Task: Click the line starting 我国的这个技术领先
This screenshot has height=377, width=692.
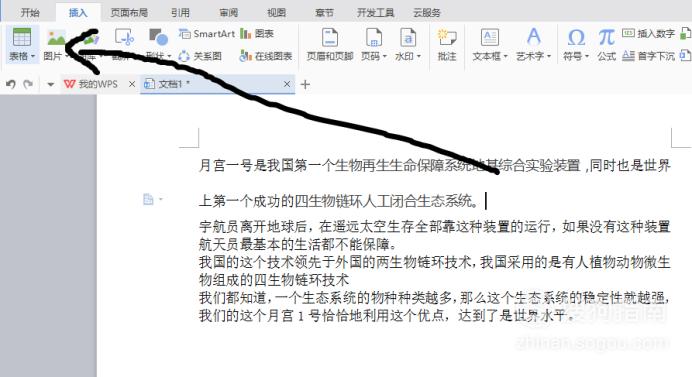Action: click(435, 262)
